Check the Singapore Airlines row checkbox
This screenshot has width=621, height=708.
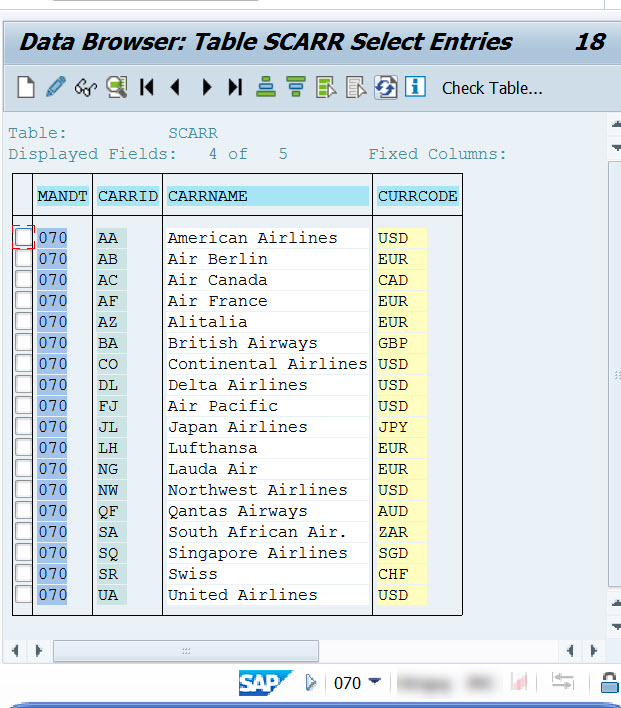(x=23, y=552)
